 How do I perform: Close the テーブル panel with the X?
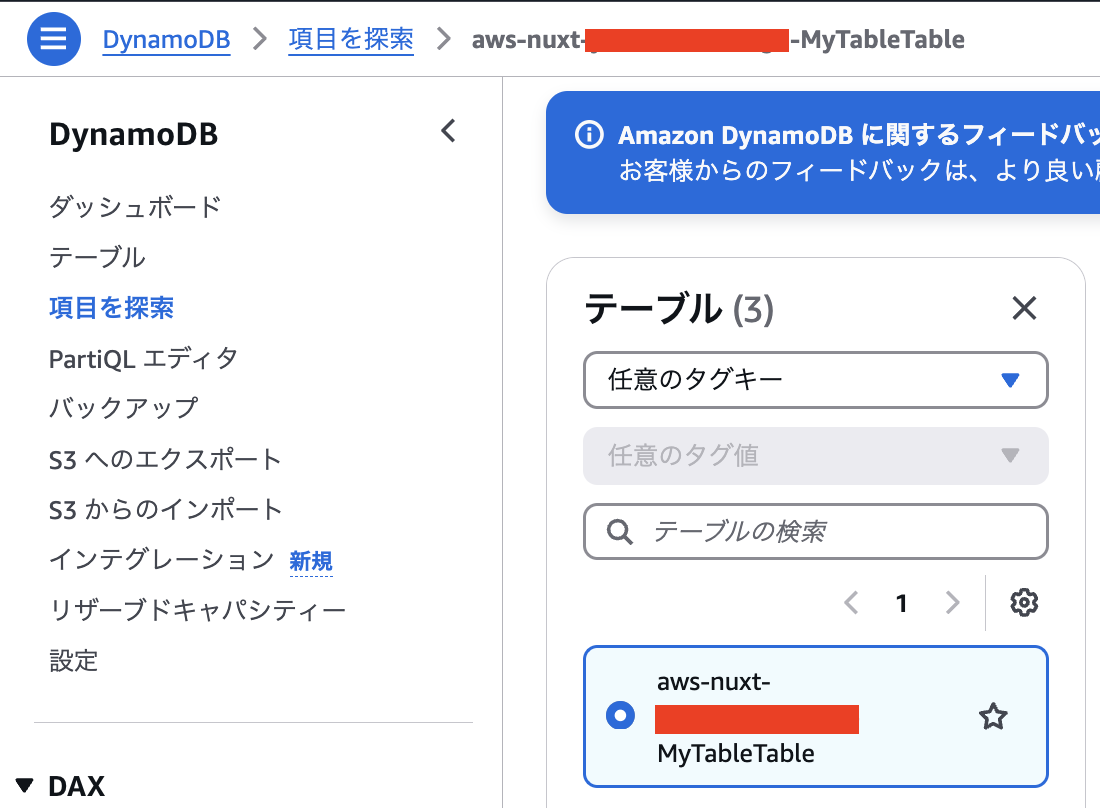click(x=1024, y=308)
